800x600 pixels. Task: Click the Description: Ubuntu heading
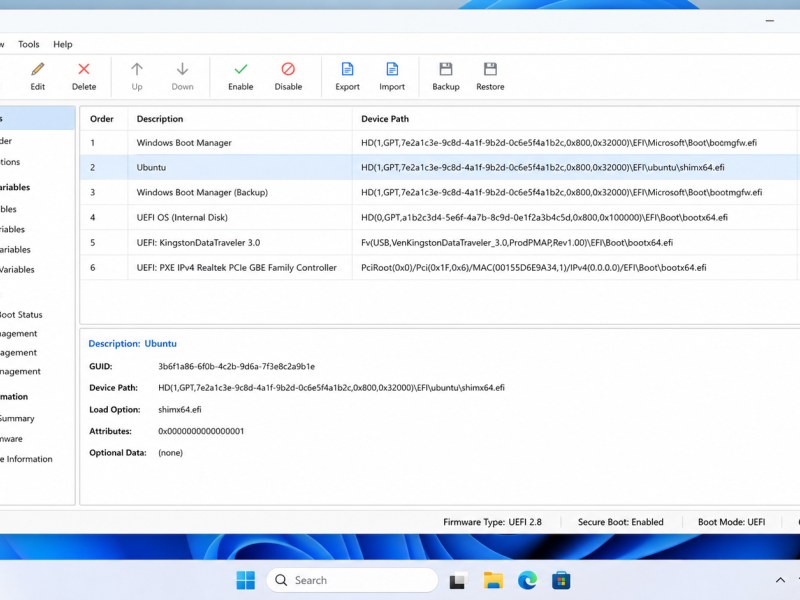(133, 344)
